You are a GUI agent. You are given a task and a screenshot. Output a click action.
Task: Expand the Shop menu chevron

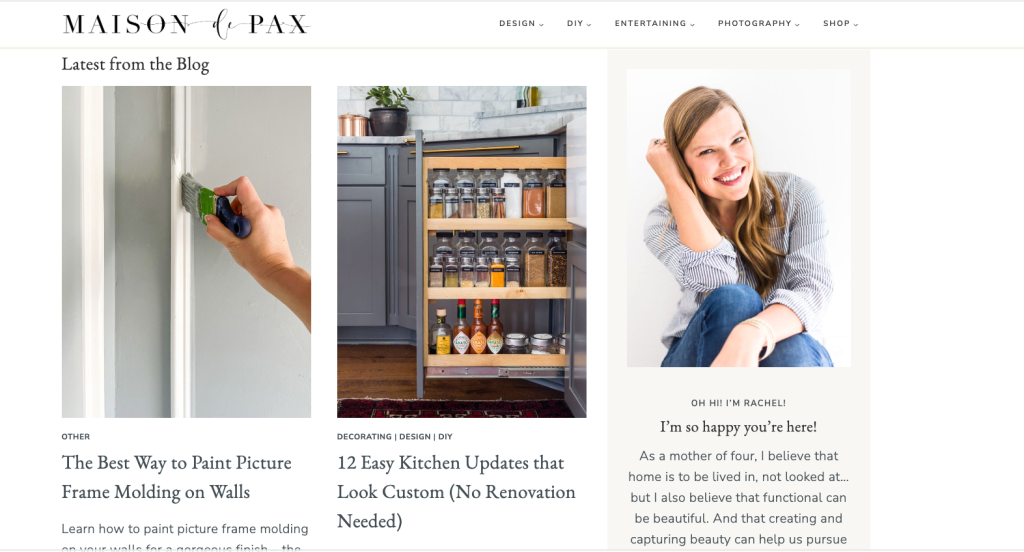point(856,24)
